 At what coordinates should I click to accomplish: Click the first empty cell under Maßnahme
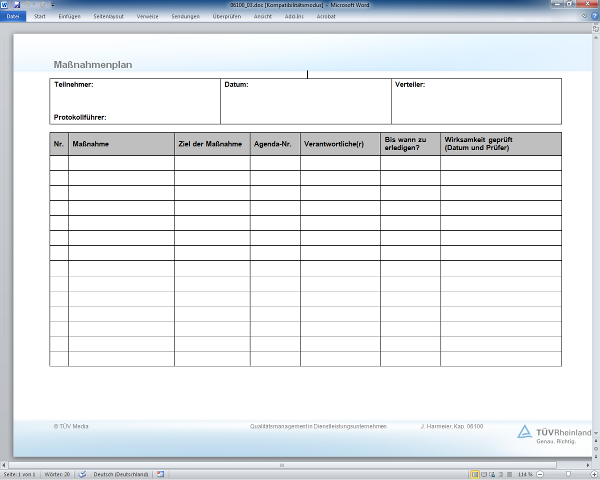pyautogui.click(x=121, y=163)
